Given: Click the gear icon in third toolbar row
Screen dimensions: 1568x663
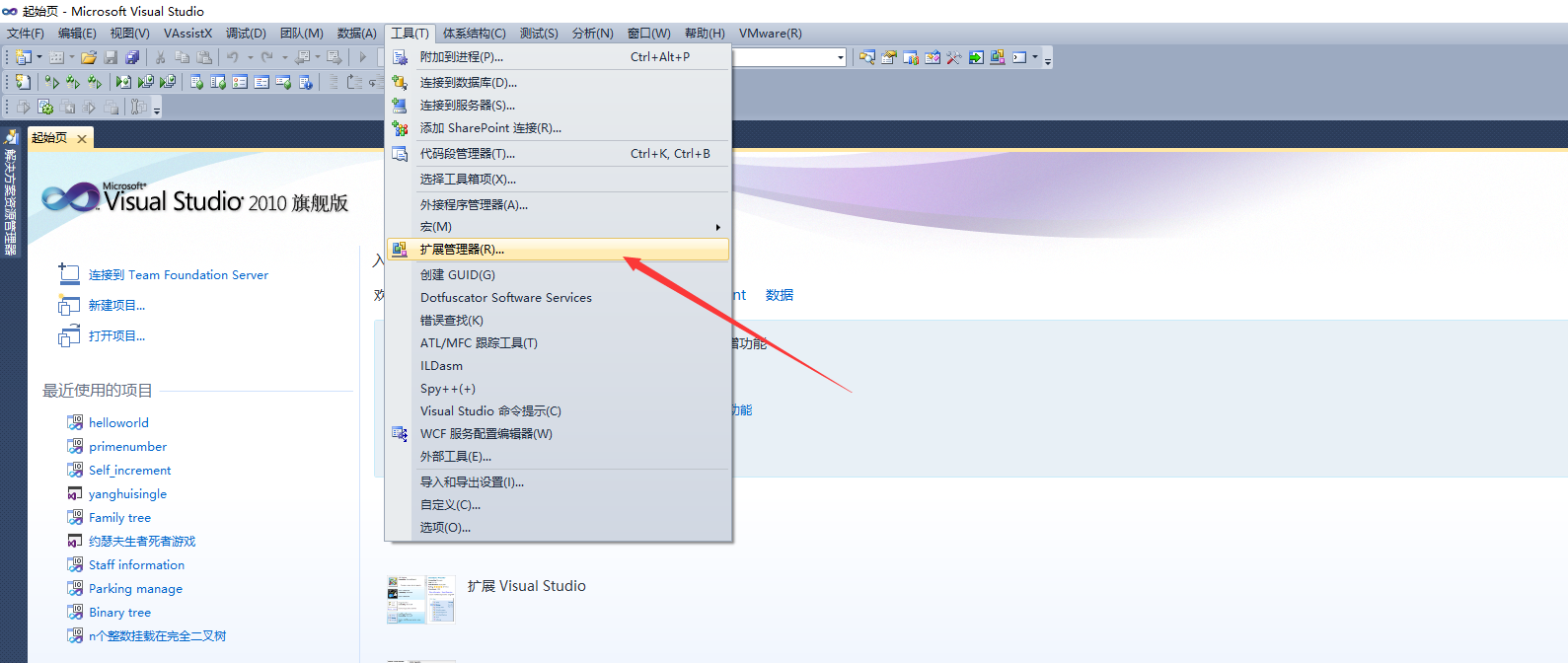Looking at the screenshot, I should (x=45, y=107).
